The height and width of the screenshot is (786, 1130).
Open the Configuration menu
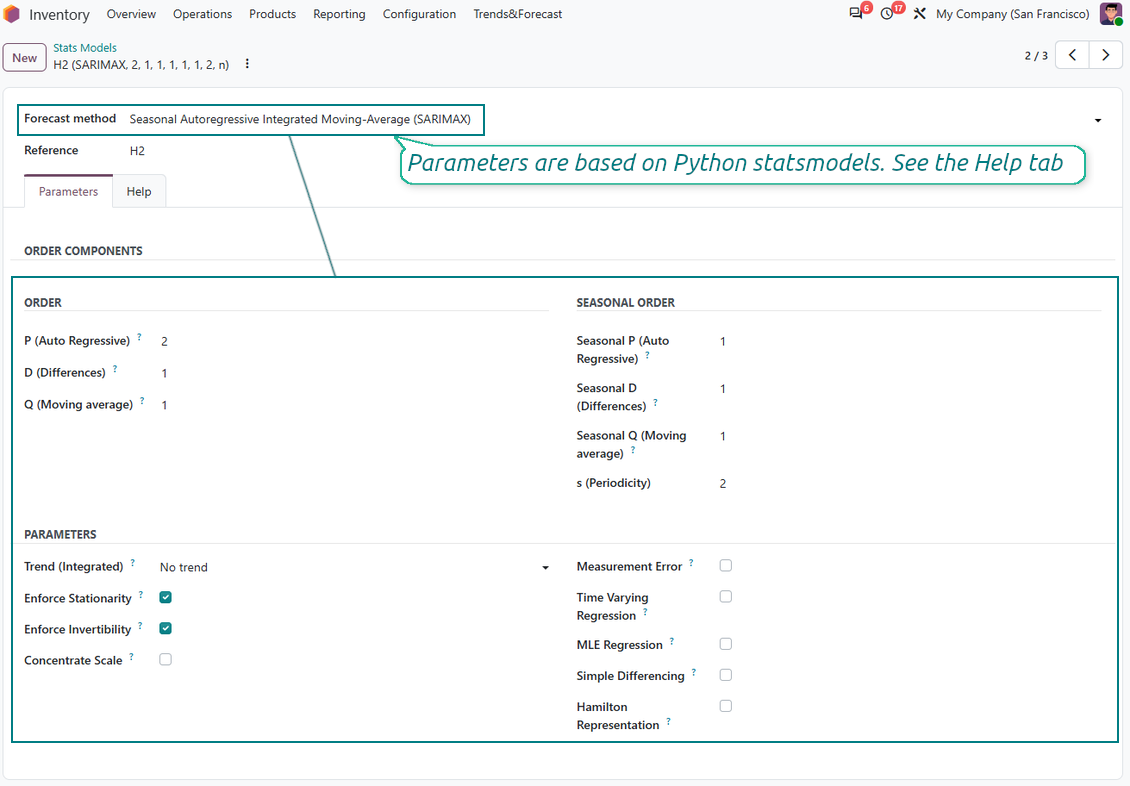pos(419,14)
